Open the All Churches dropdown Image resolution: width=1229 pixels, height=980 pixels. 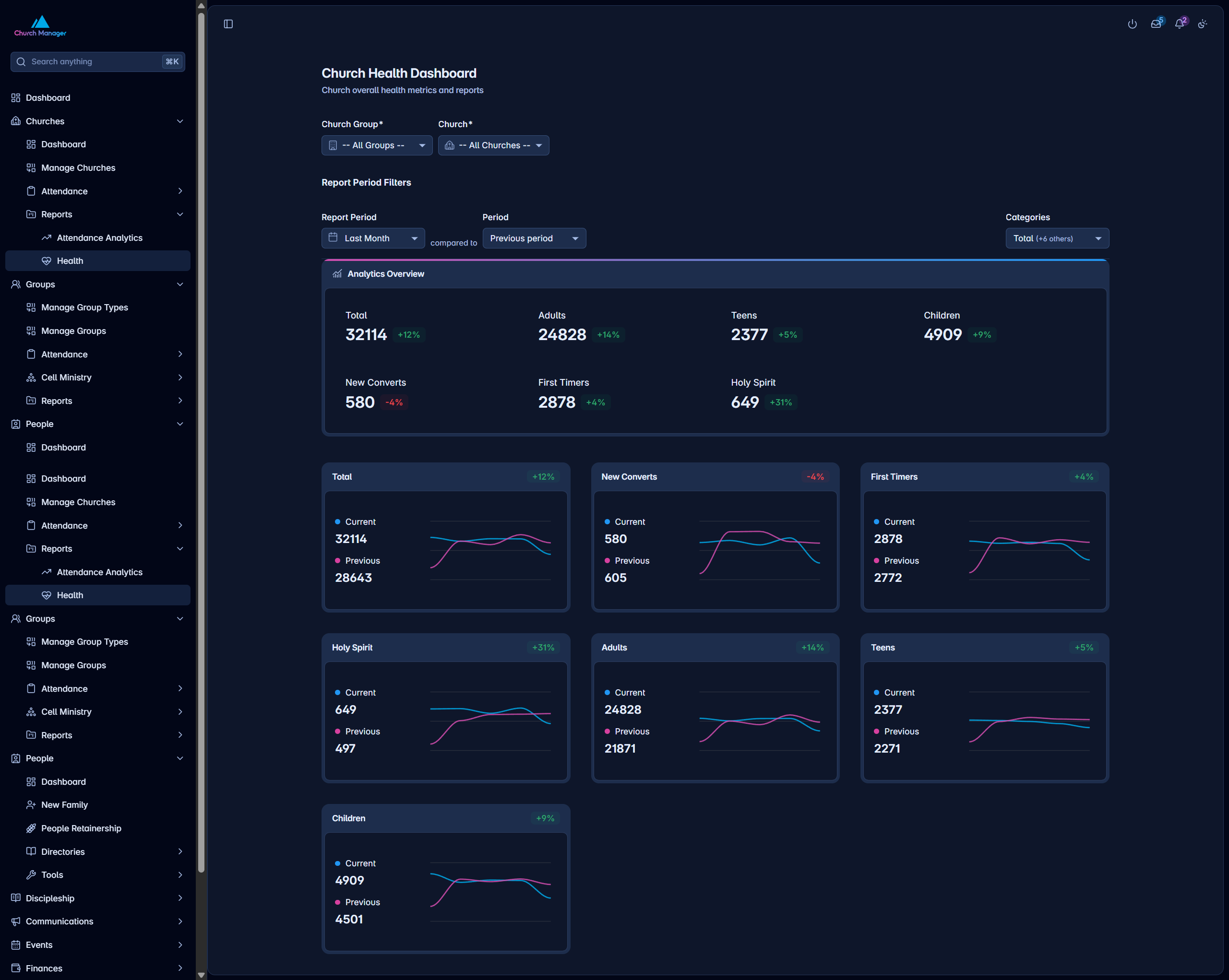click(x=493, y=145)
